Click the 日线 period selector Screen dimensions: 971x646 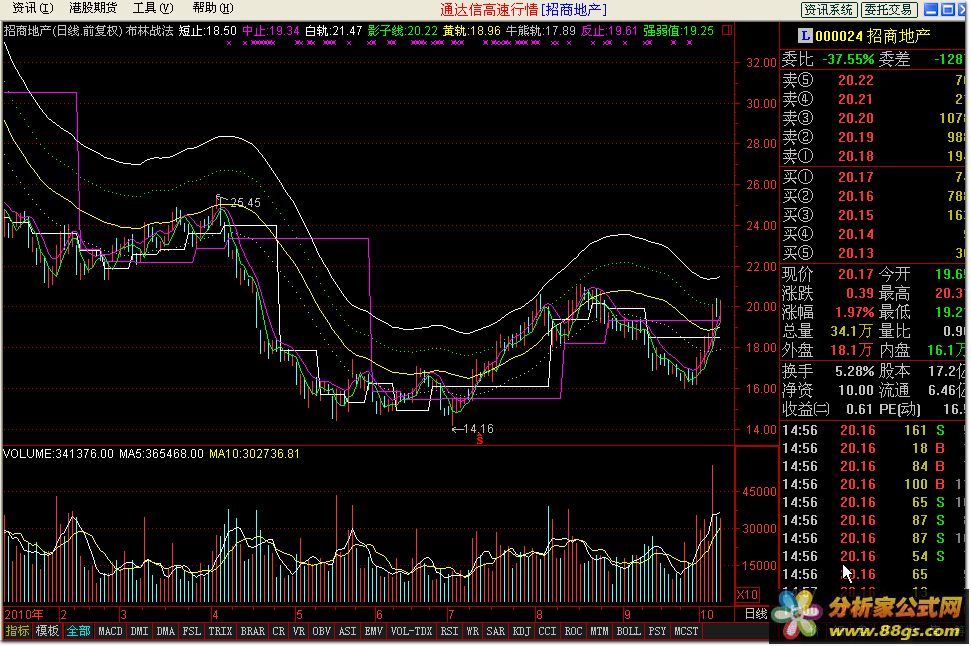[x=755, y=614]
